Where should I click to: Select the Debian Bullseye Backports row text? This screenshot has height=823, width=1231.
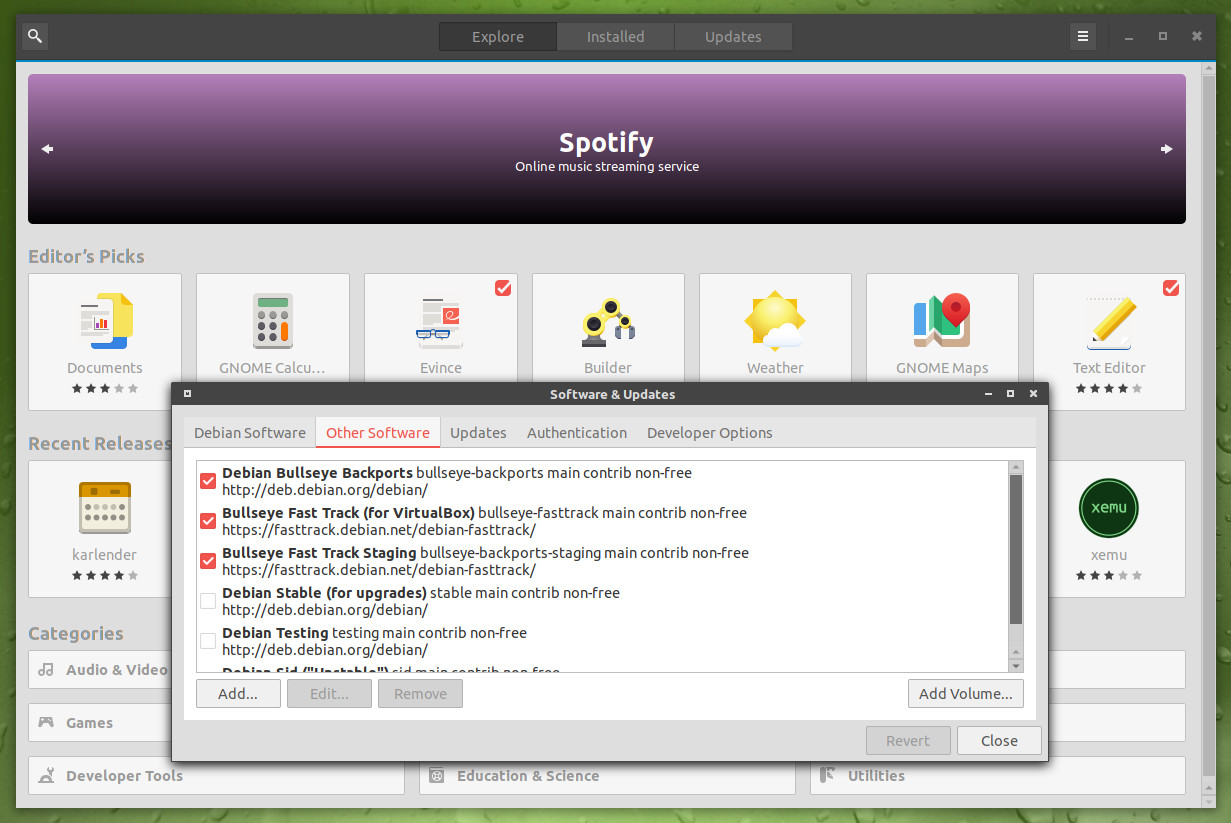point(457,481)
